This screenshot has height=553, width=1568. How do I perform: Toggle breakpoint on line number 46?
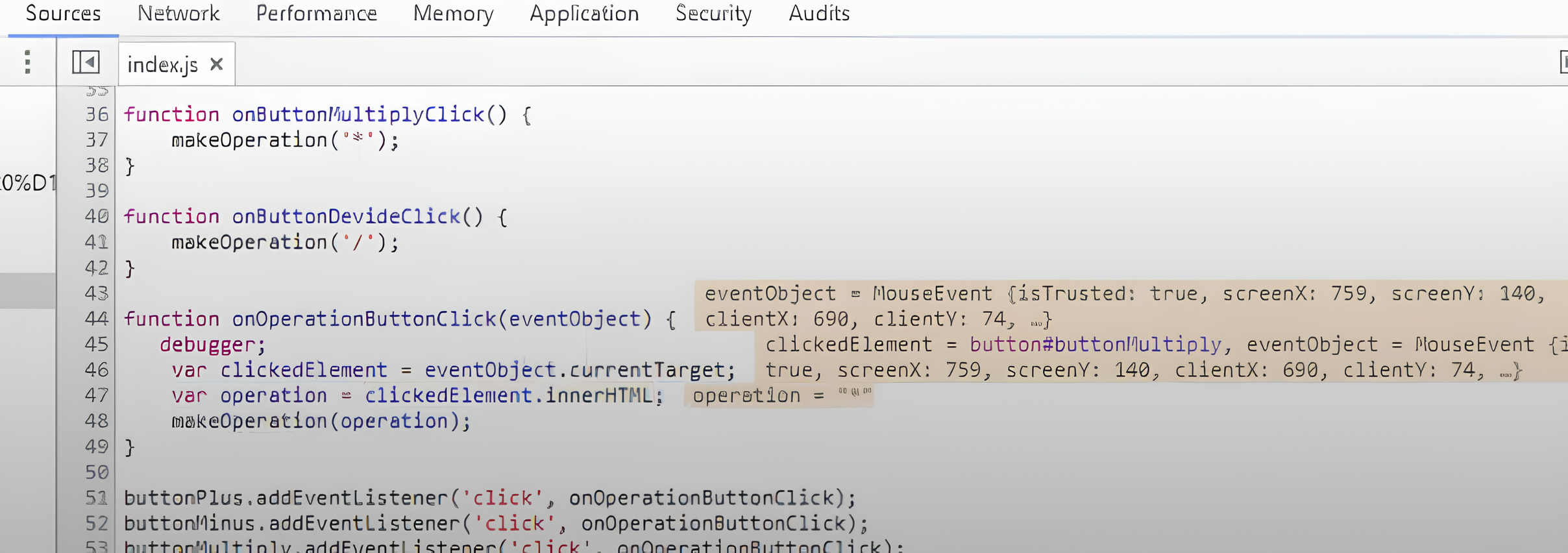(96, 370)
